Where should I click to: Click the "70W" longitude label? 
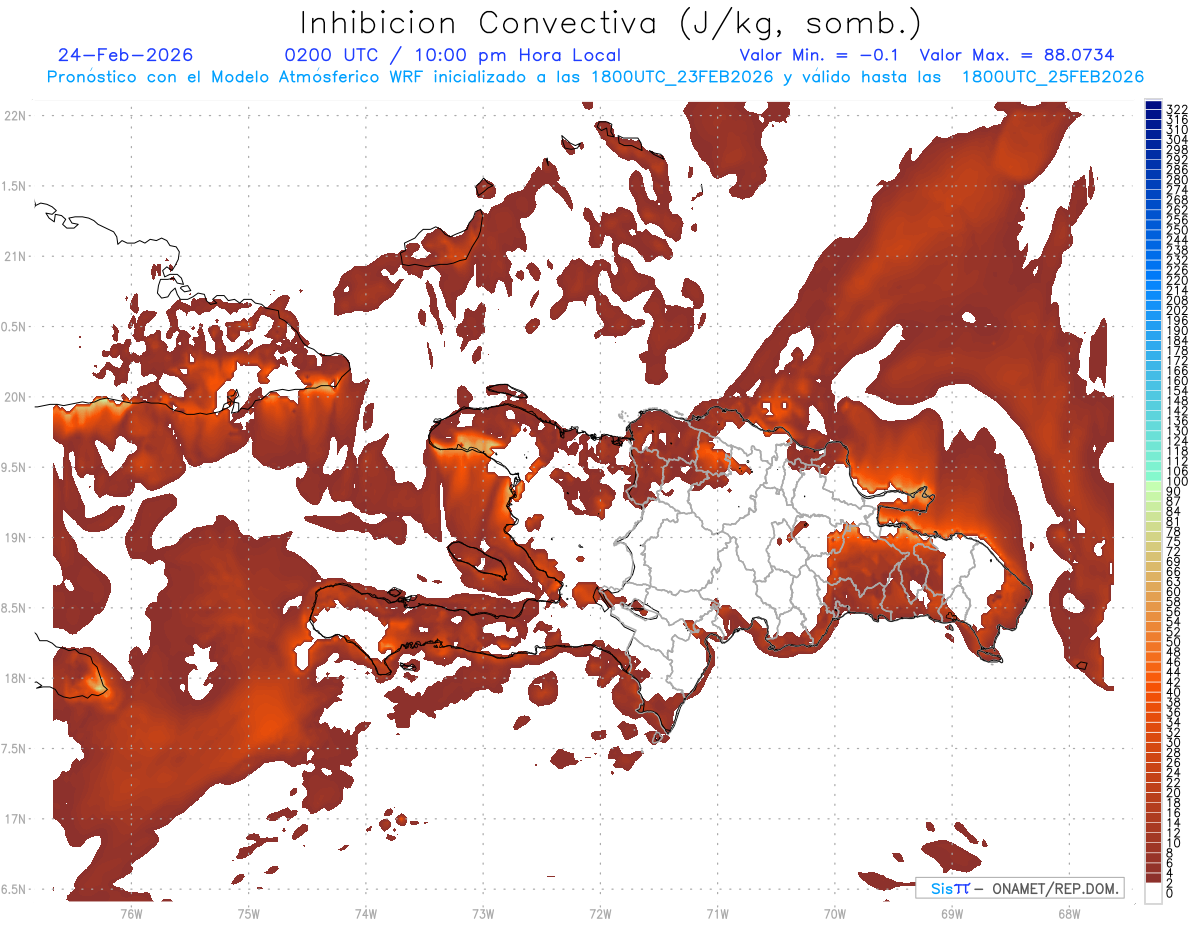(834, 914)
